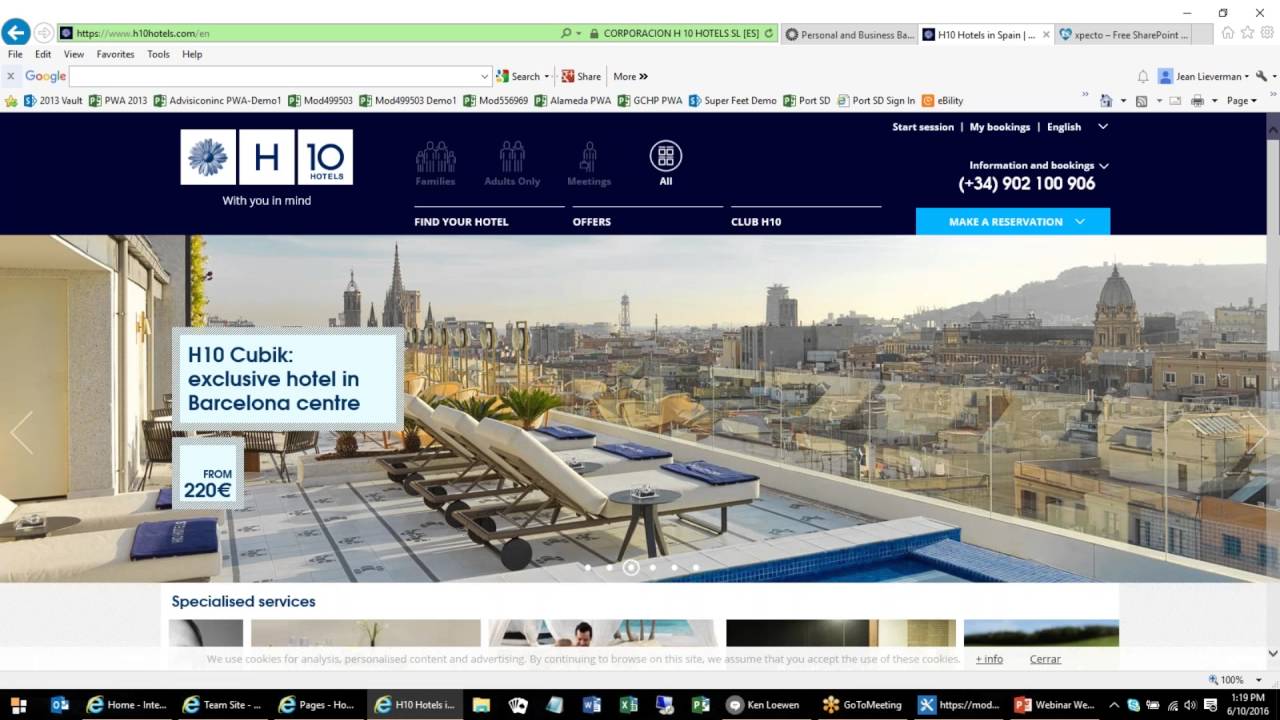Viewport: 1280px width, 720px height.
Task: Refresh the page with the reload icon
Action: coord(768,33)
